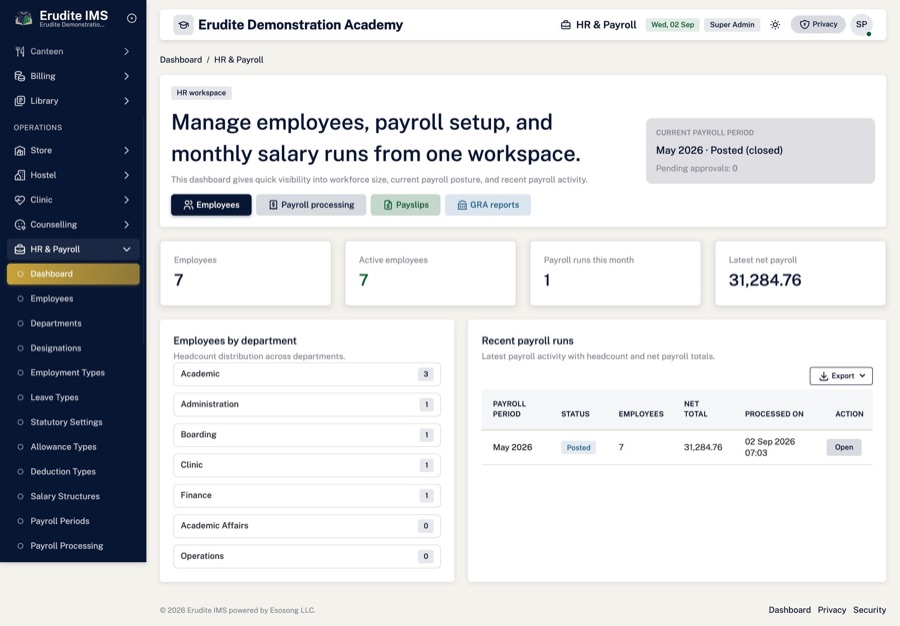Expand the Canteen menu chevron
This screenshot has height=626, width=900.
point(126,52)
